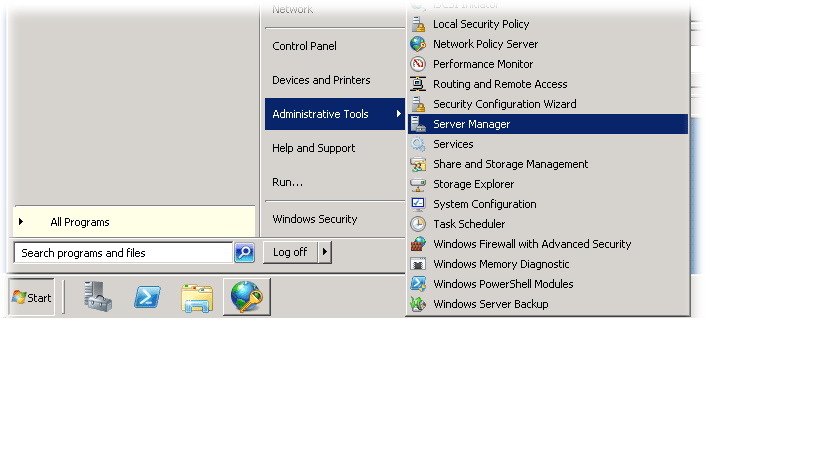This screenshot has width=819, height=460.
Task: Open Control Panel
Action: pyautogui.click(x=304, y=46)
